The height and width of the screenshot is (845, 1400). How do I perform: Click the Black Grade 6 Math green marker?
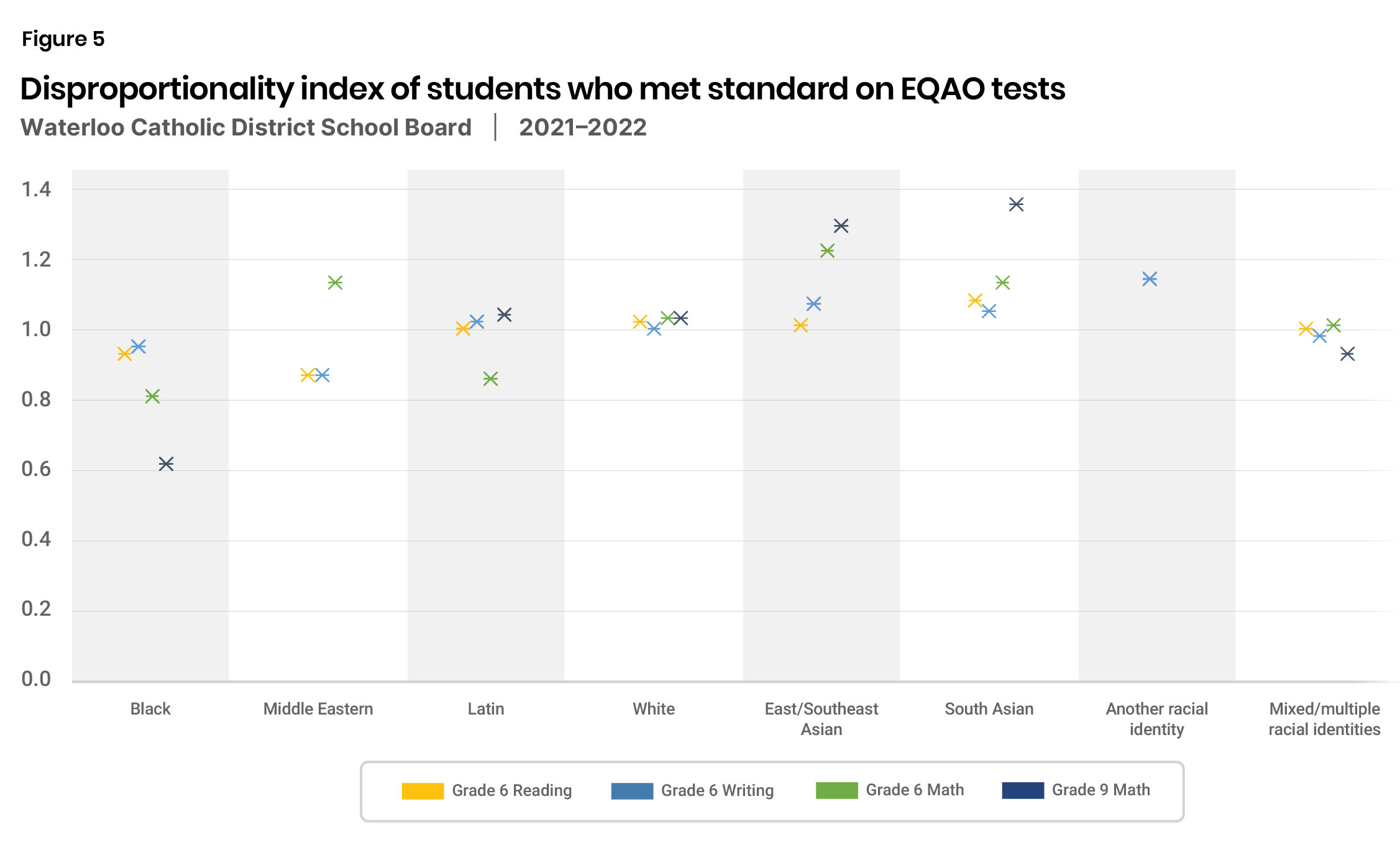[152, 396]
